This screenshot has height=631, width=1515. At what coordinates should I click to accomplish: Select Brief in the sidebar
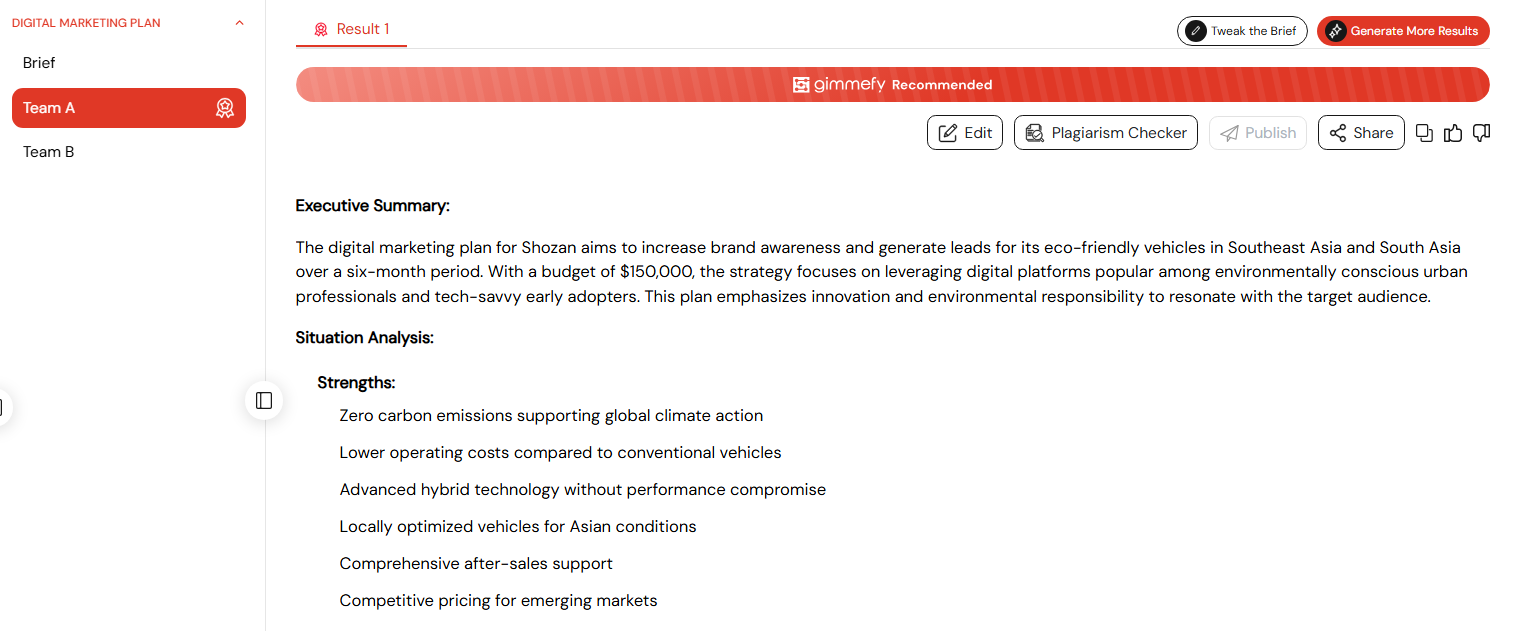(x=39, y=63)
